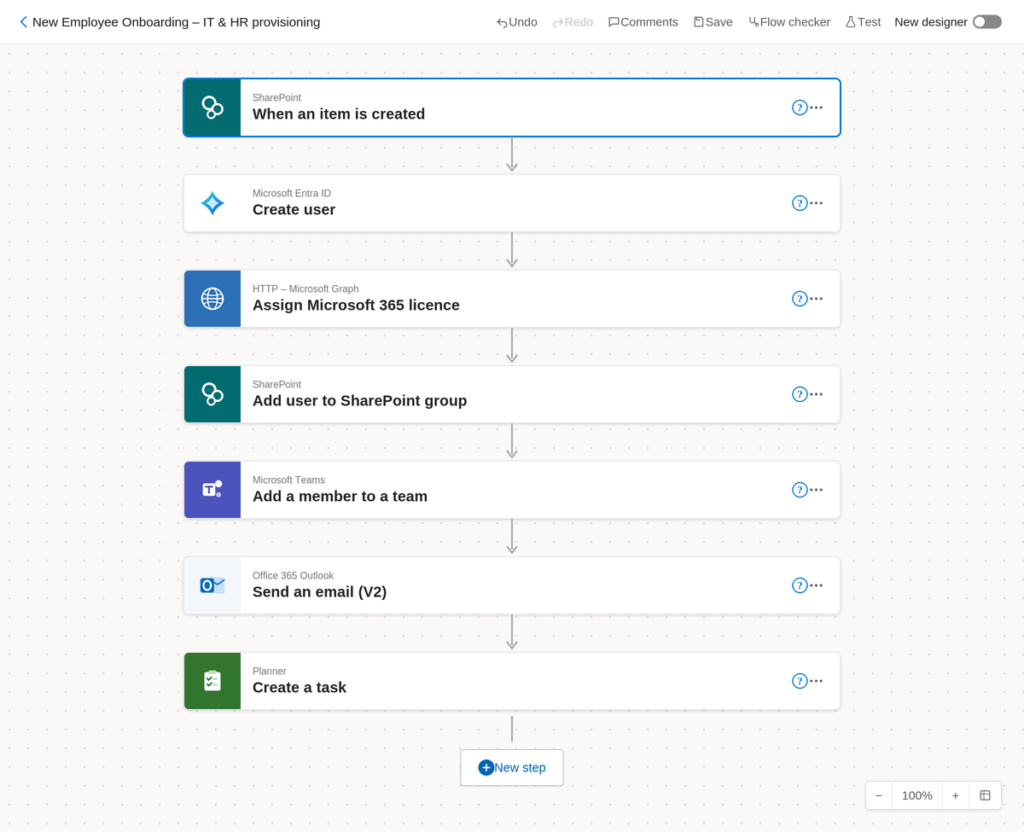The image size is (1024, 832).
Task: Click the SharePoint trigger icon on the first card
Action: tap(212, 108)
